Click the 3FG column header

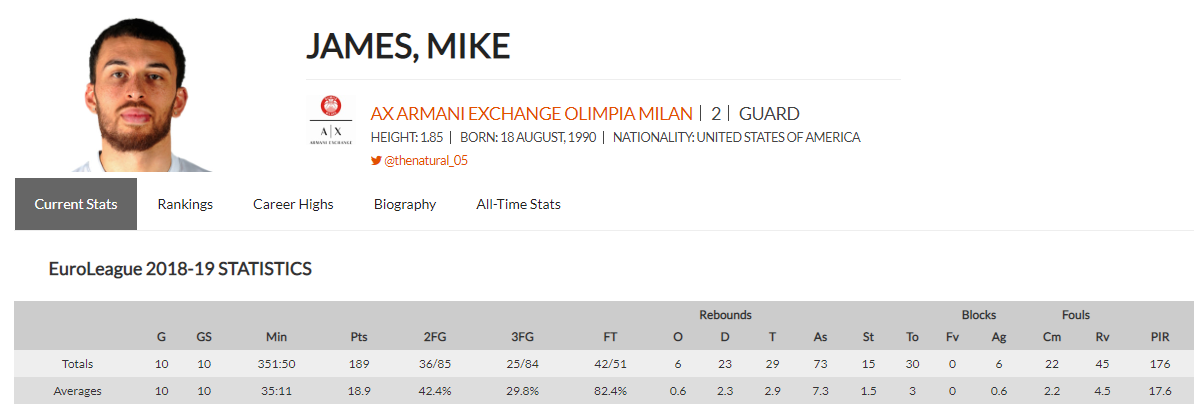[522, 338]
